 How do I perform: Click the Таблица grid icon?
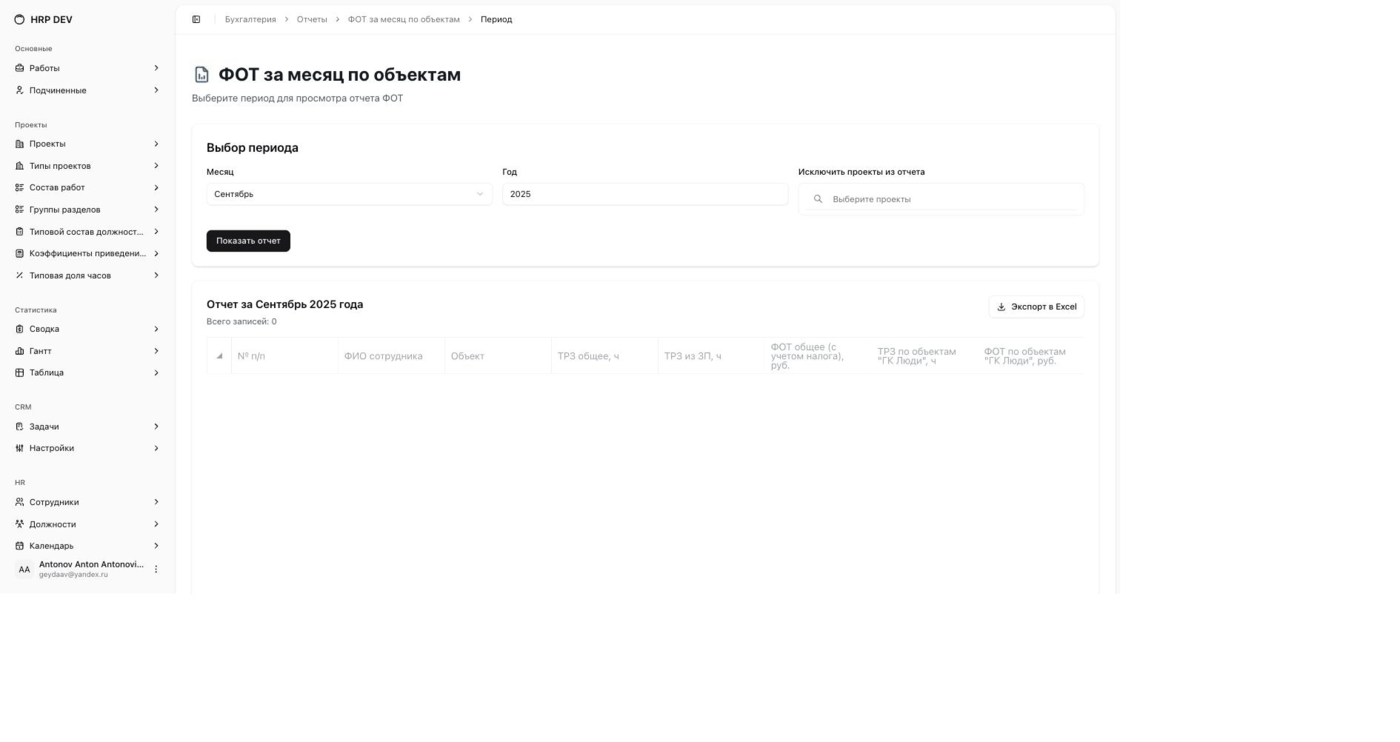coord(19,373)
